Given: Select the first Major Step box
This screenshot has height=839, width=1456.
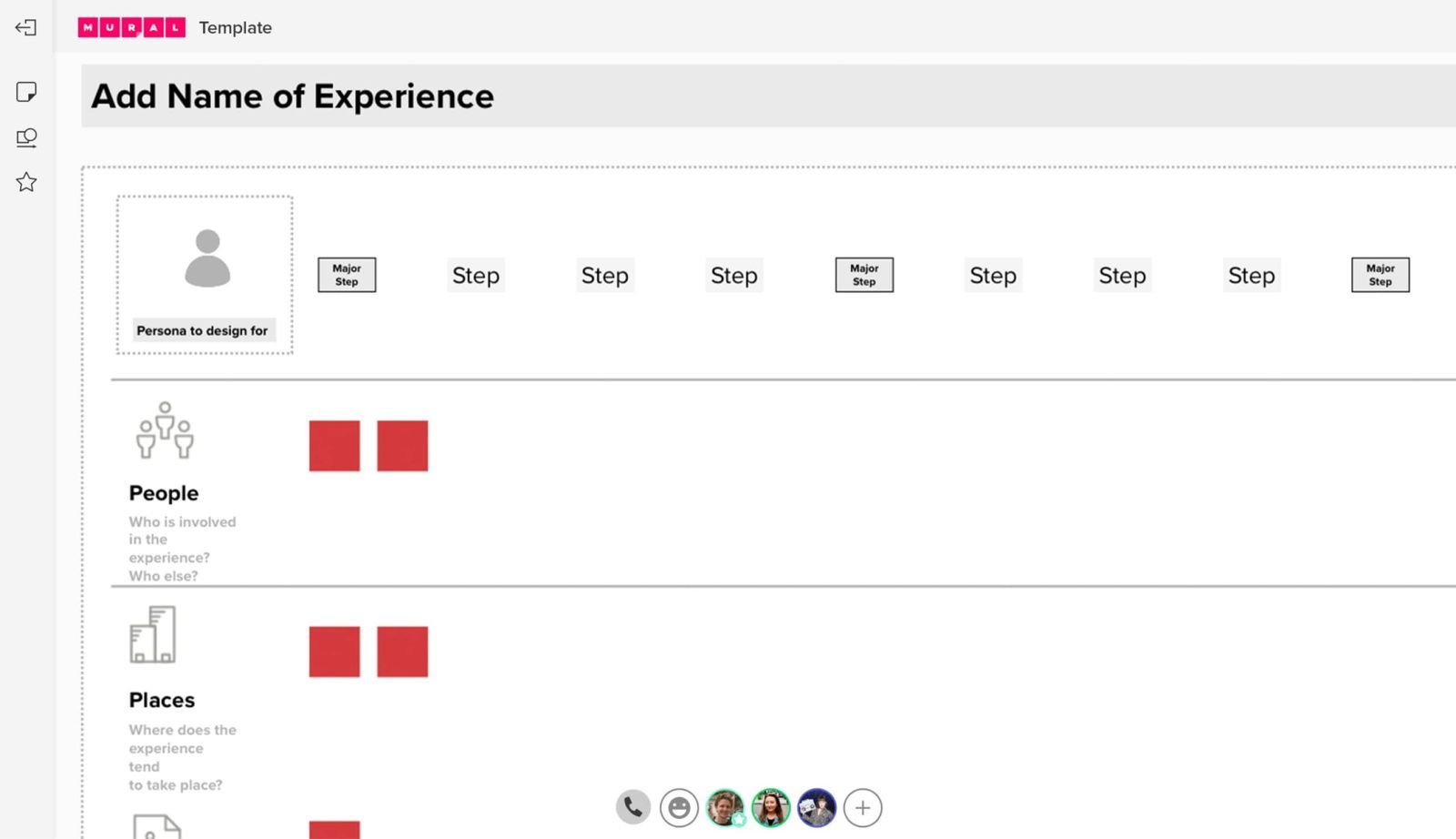Looking at the screenshot, I should 347,275.
